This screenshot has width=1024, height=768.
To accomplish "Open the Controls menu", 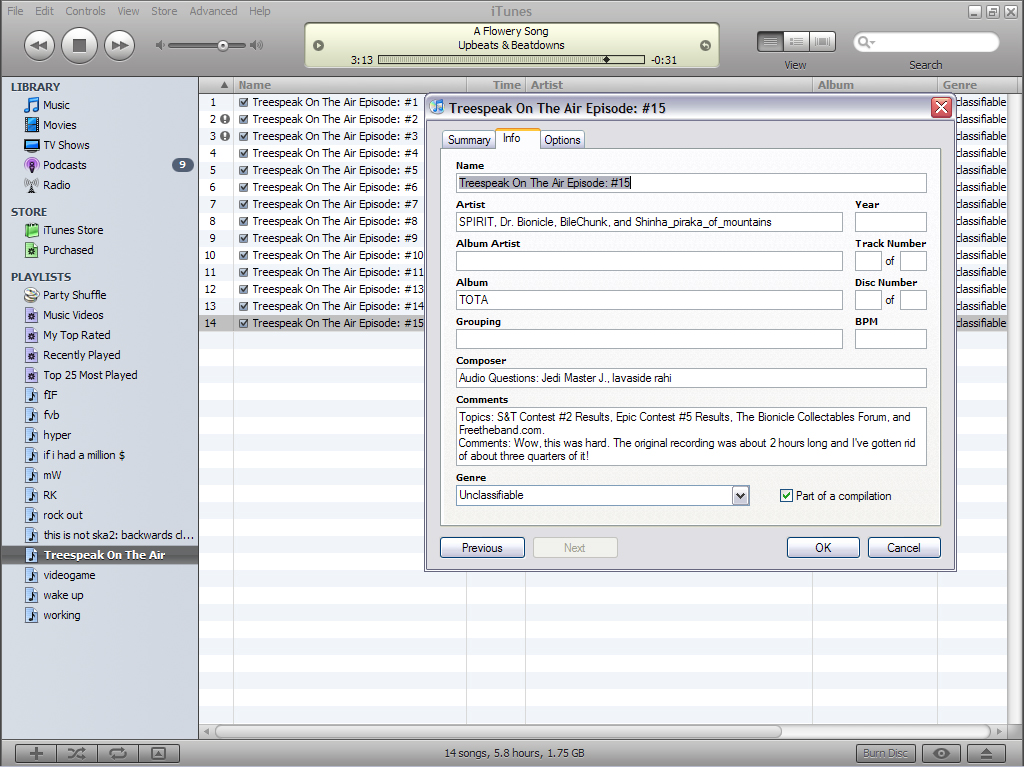I will coord(86,11).
